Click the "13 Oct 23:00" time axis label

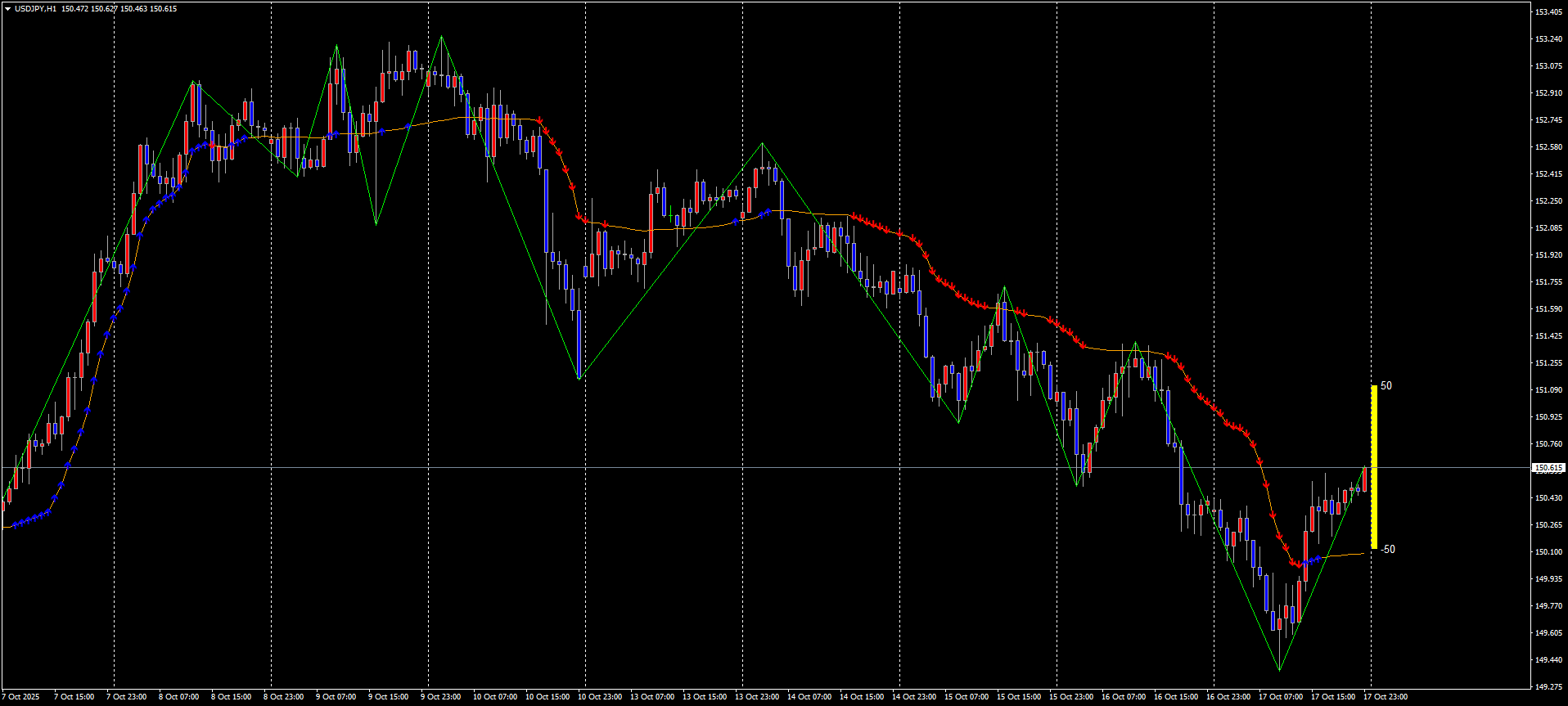pyautogui.click(x=756, y=697)
